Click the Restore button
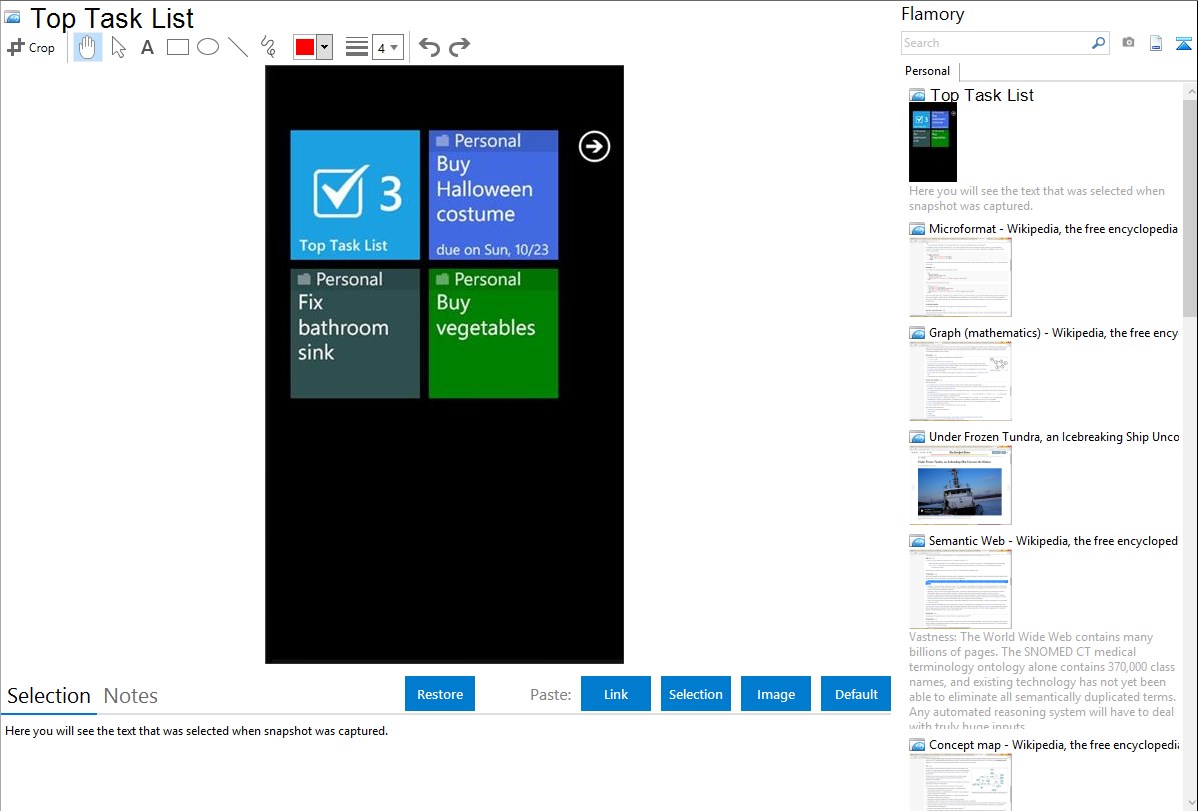 pyautogui.click(x=440, y=694)
